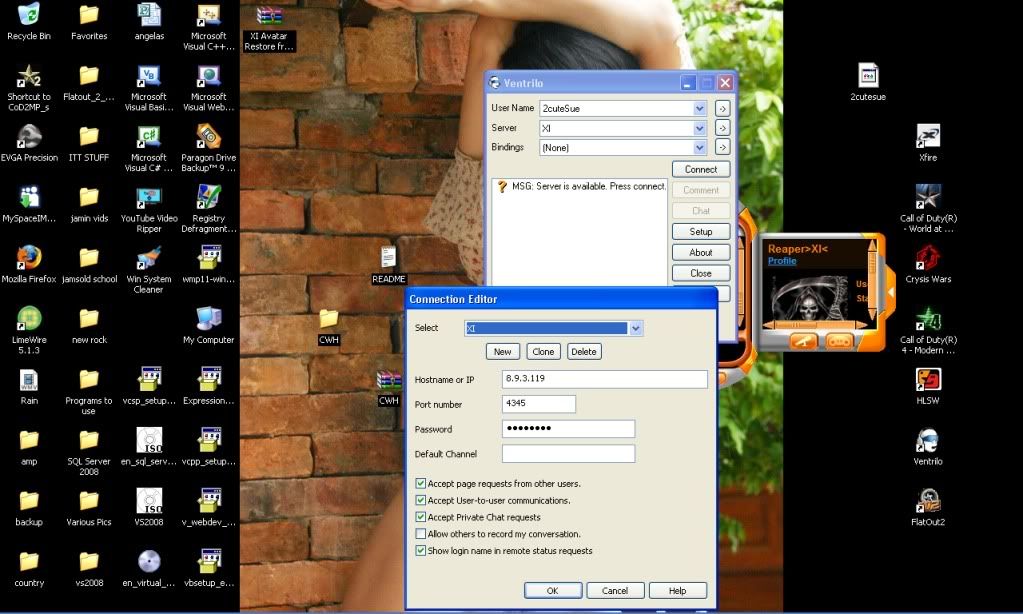Select the README text file icon

(388, 264)
